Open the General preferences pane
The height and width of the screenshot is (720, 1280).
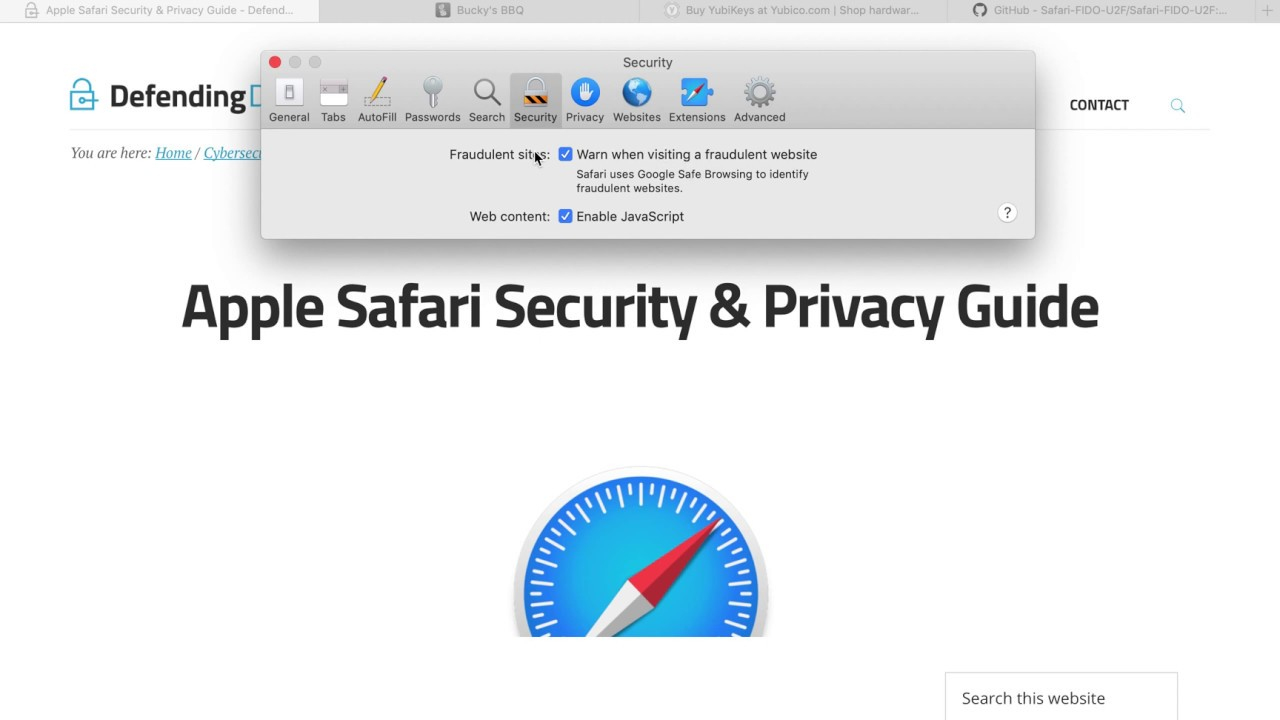click(289, 101)
